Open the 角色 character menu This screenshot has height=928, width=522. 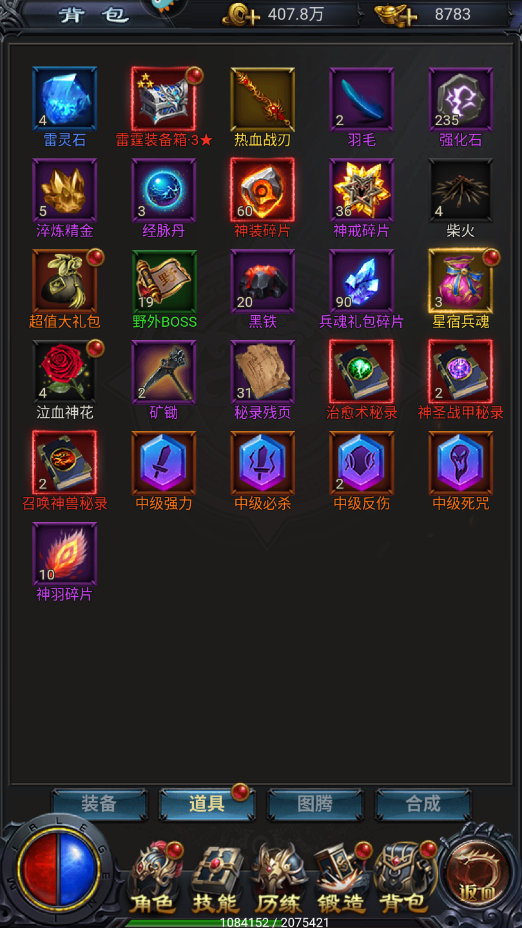pyautogui.click(x=154, y=879)
